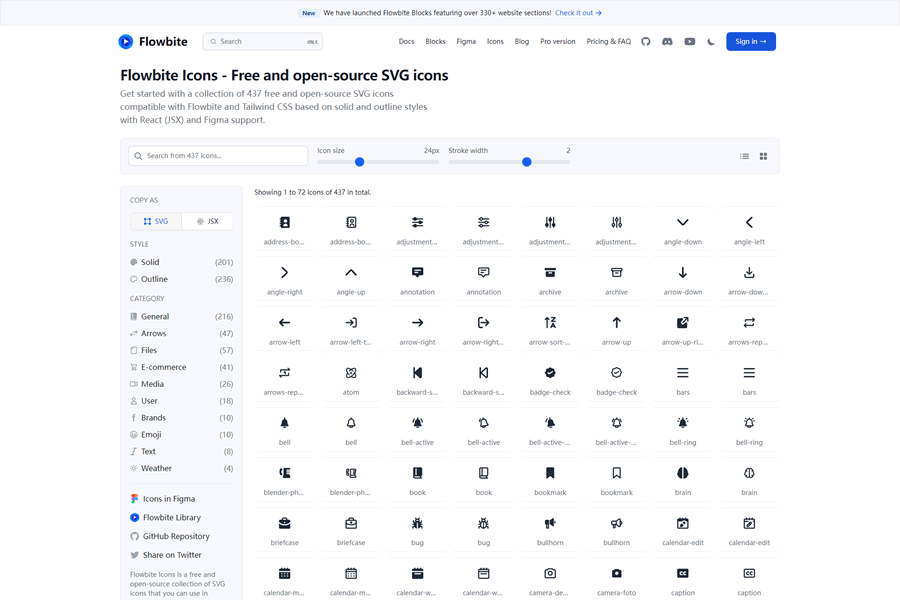Adjust the Icon size slider handle
This screenshot has width=900, height=600.
359,162
